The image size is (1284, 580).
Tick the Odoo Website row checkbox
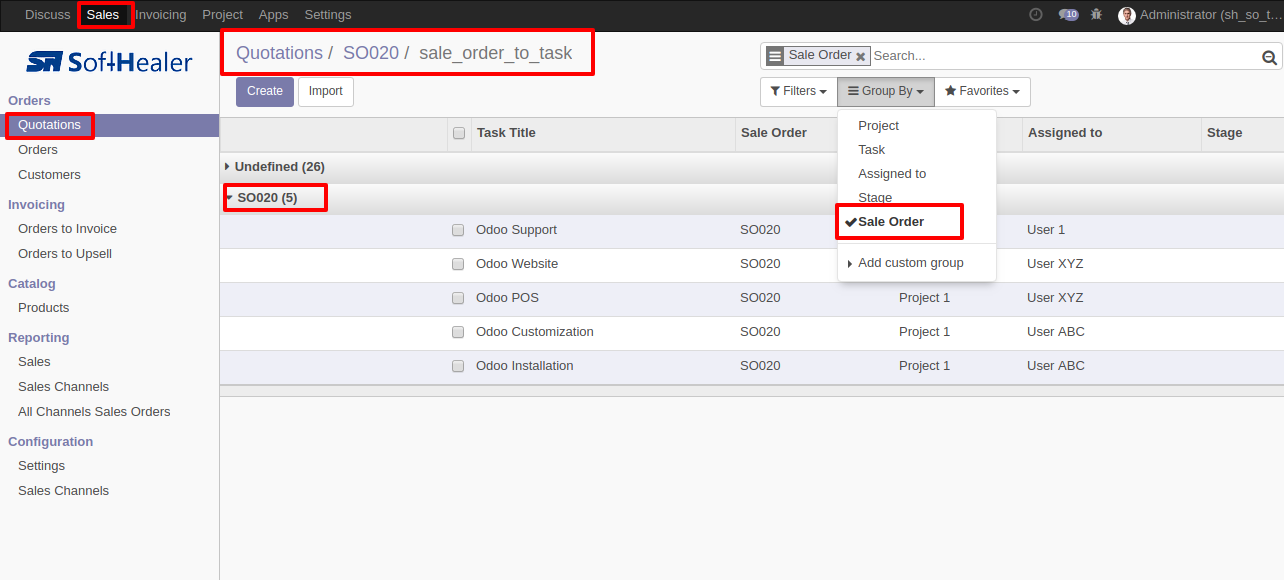pos(458,264)
